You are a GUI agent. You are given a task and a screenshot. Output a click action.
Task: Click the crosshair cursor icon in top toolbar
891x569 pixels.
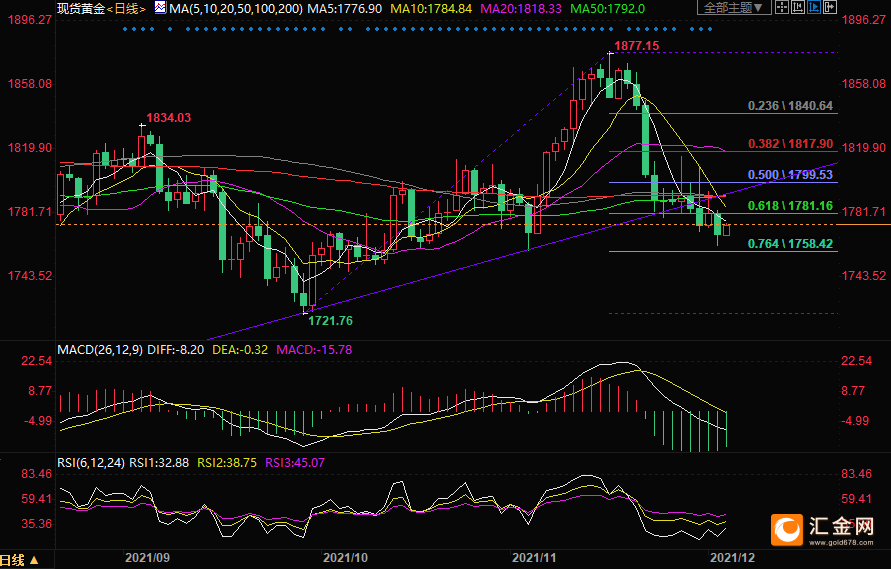point(782,7)
